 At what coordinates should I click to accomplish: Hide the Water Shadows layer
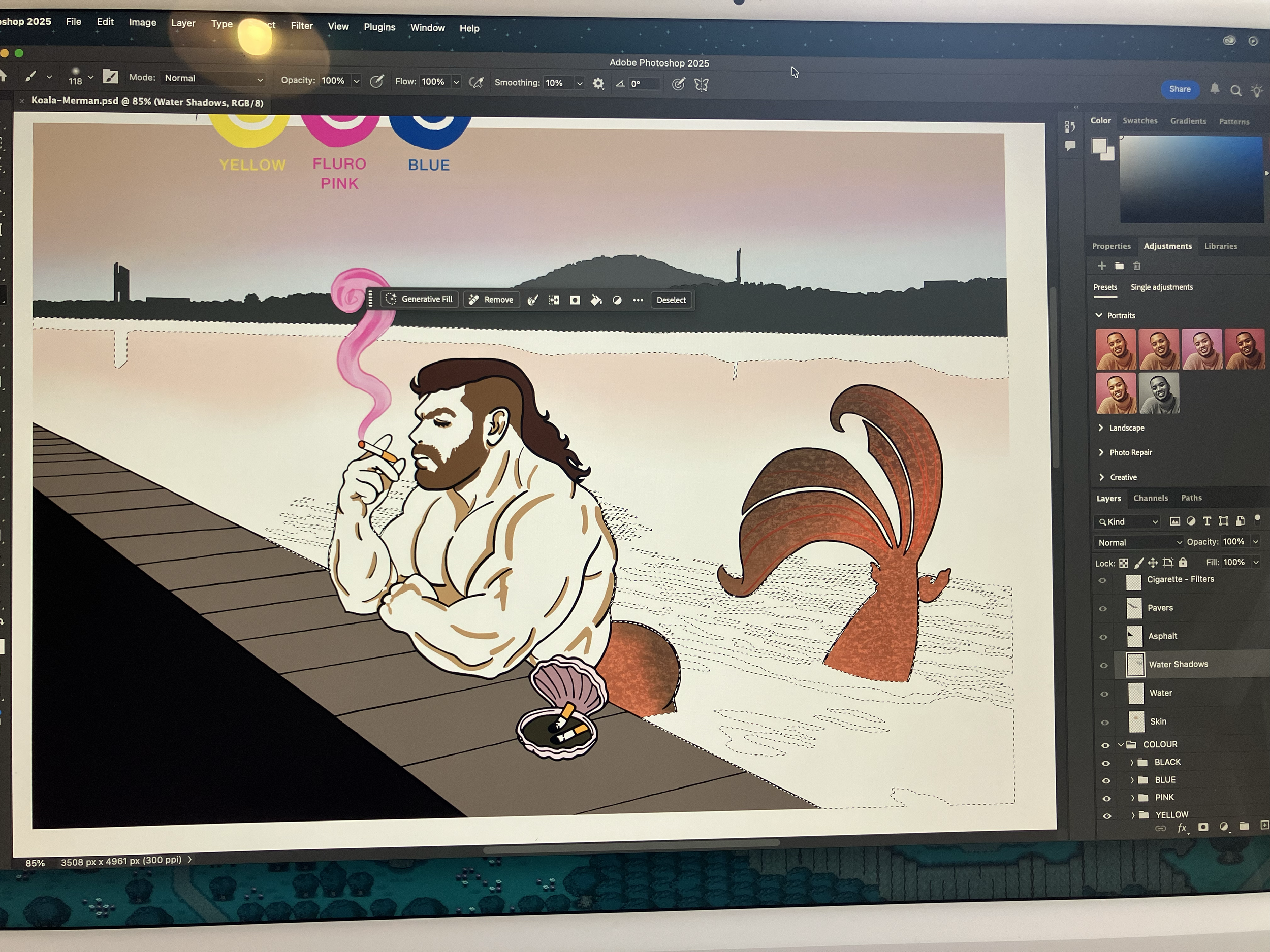coord(1103,665)
